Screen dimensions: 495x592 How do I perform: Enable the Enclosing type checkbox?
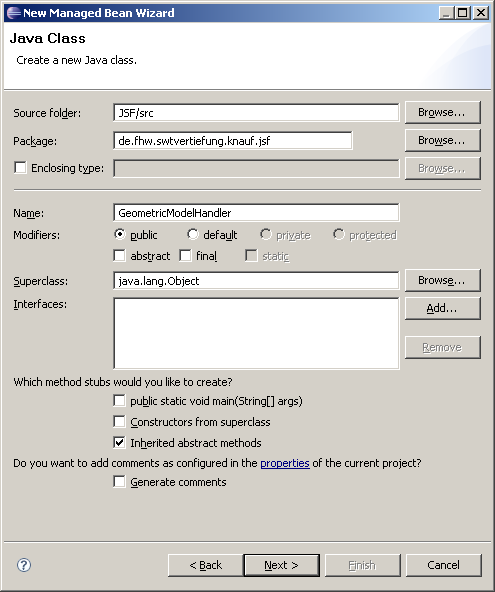(20, 167)
